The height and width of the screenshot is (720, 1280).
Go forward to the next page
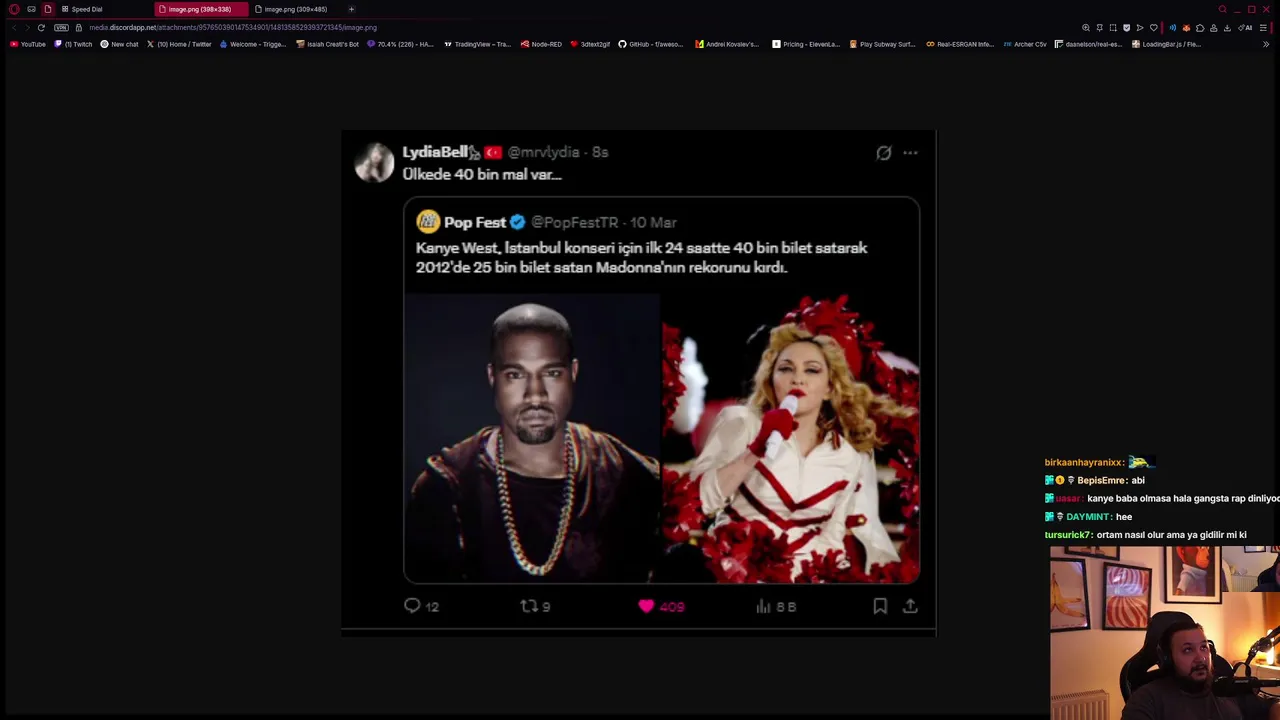point(27,28)
